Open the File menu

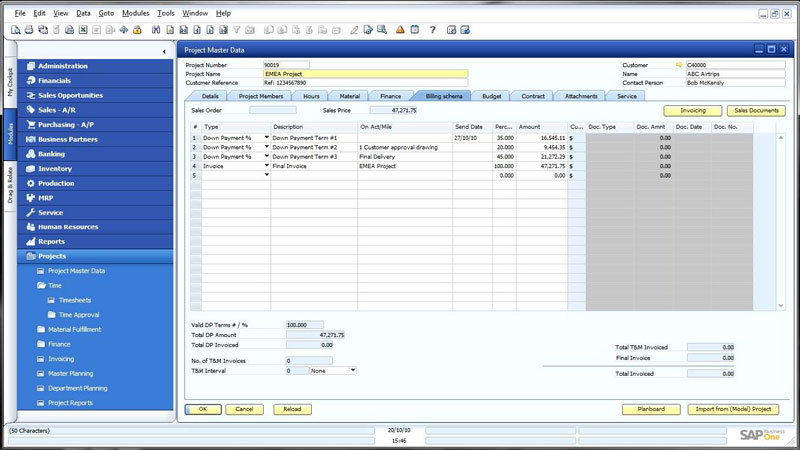(20, 13)
